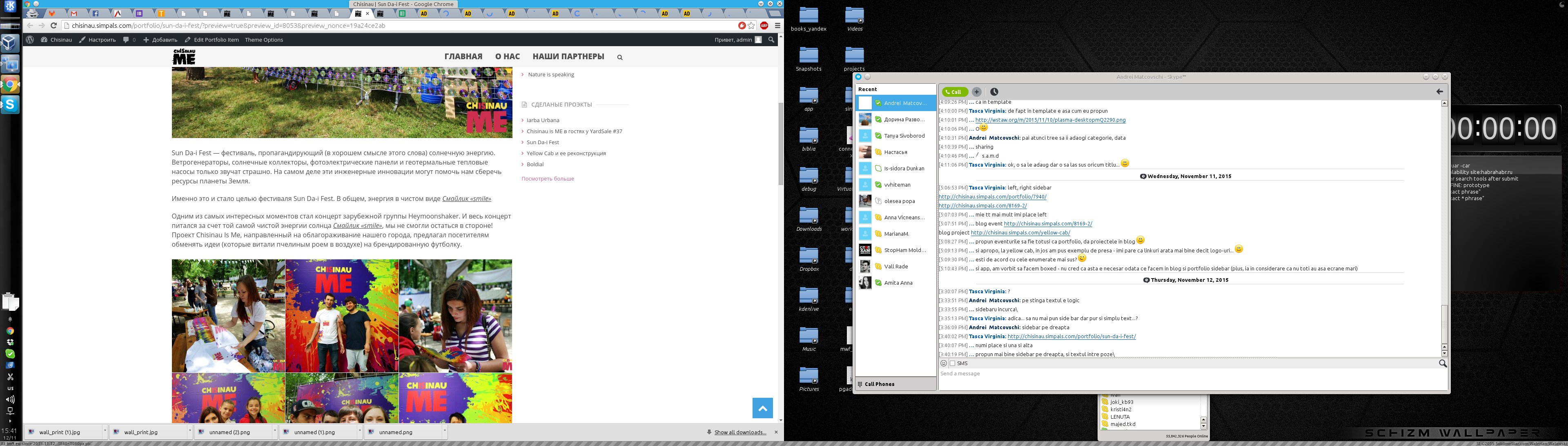Select Настасья in Skype recent list

pos(896,152)
